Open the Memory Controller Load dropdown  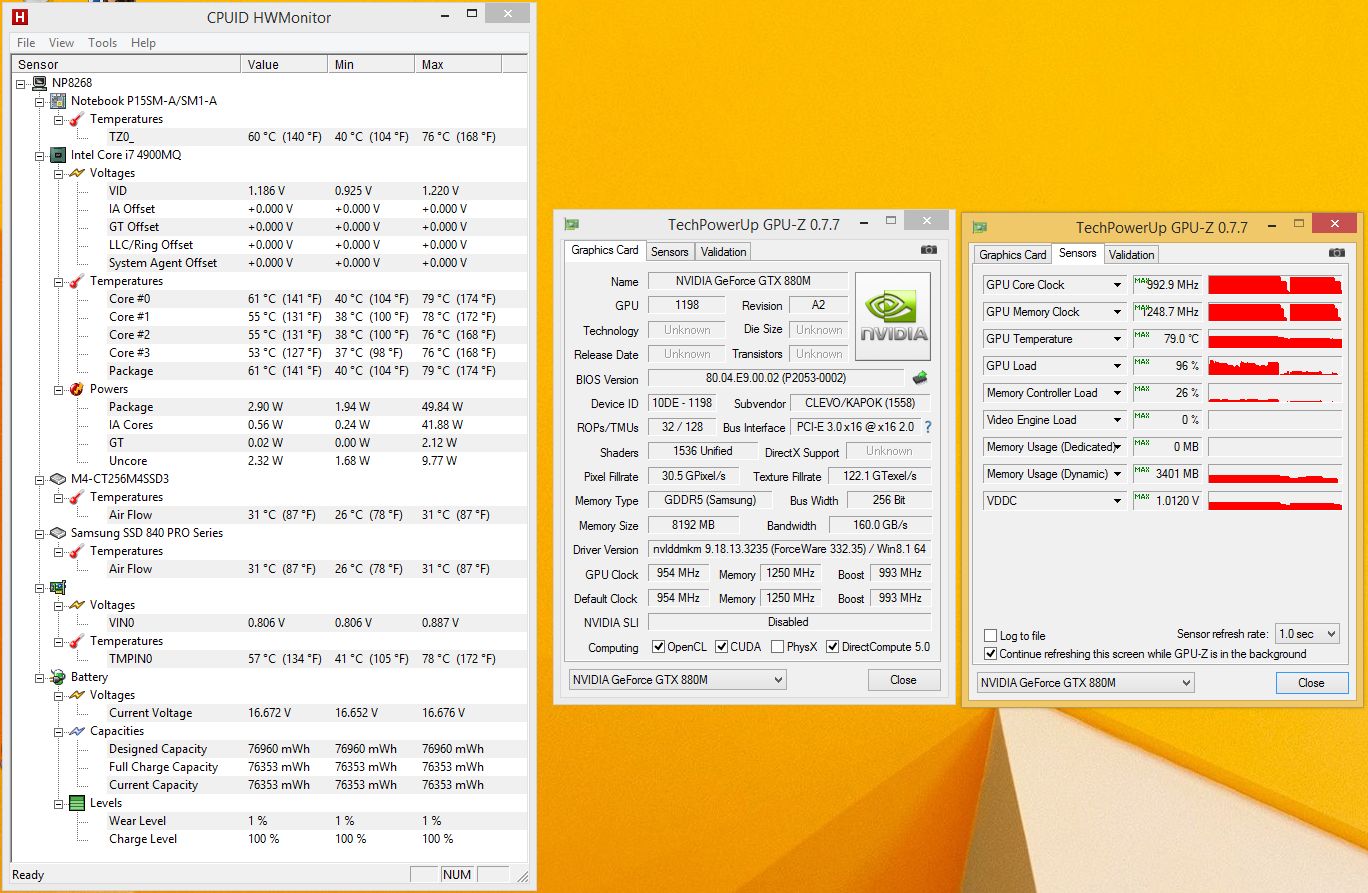tap(1117, 393)
